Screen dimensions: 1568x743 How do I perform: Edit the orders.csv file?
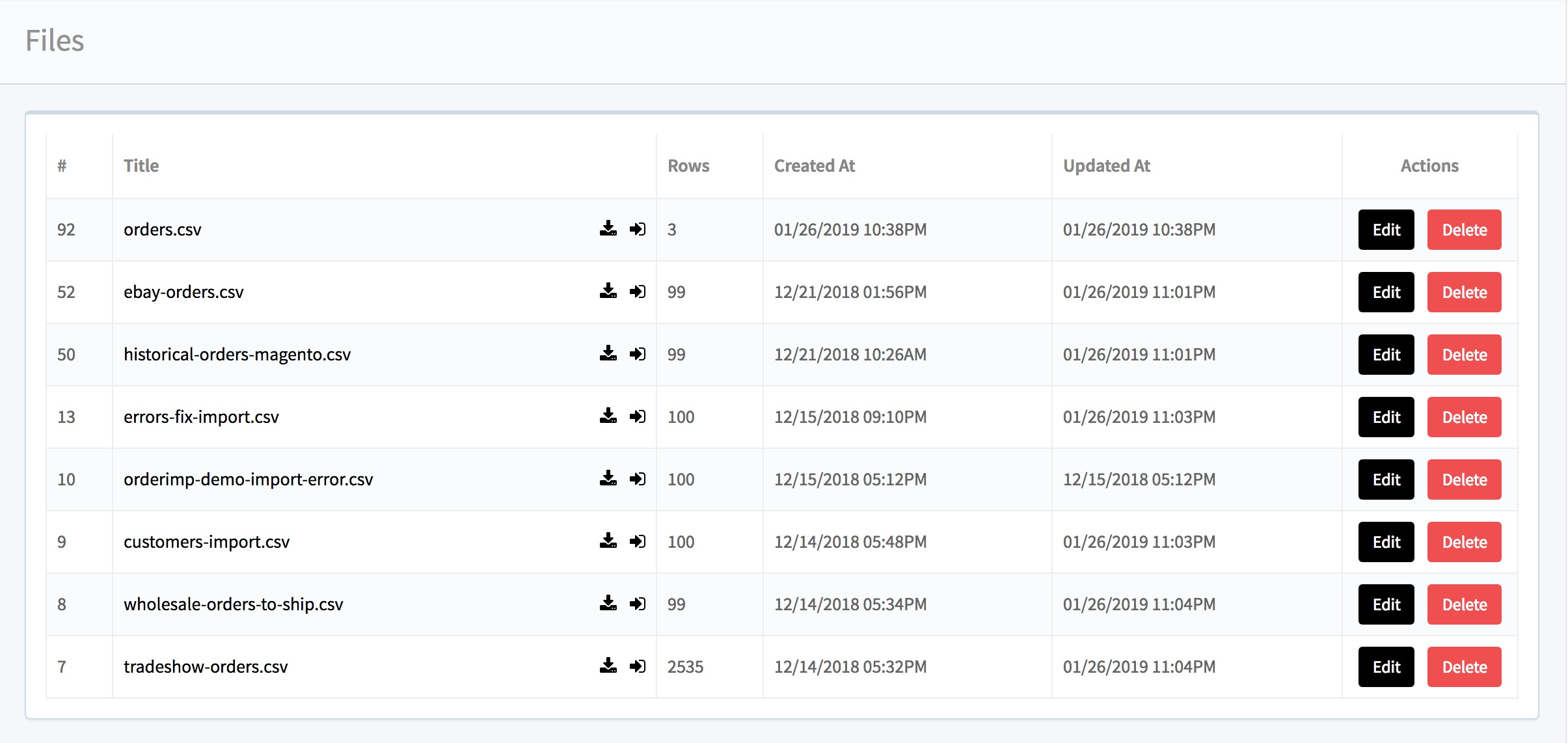(1386, 230)
